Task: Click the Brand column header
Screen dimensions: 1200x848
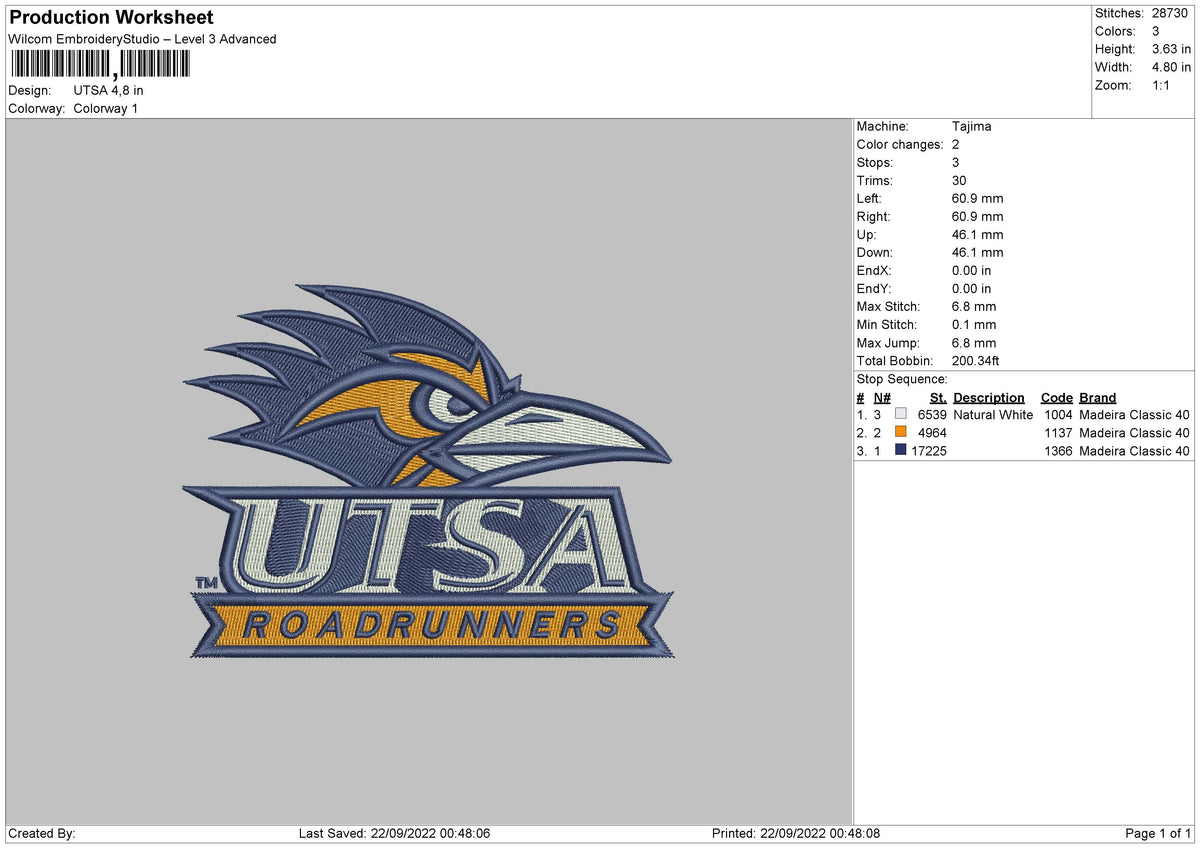Action: pos(1096,397)
